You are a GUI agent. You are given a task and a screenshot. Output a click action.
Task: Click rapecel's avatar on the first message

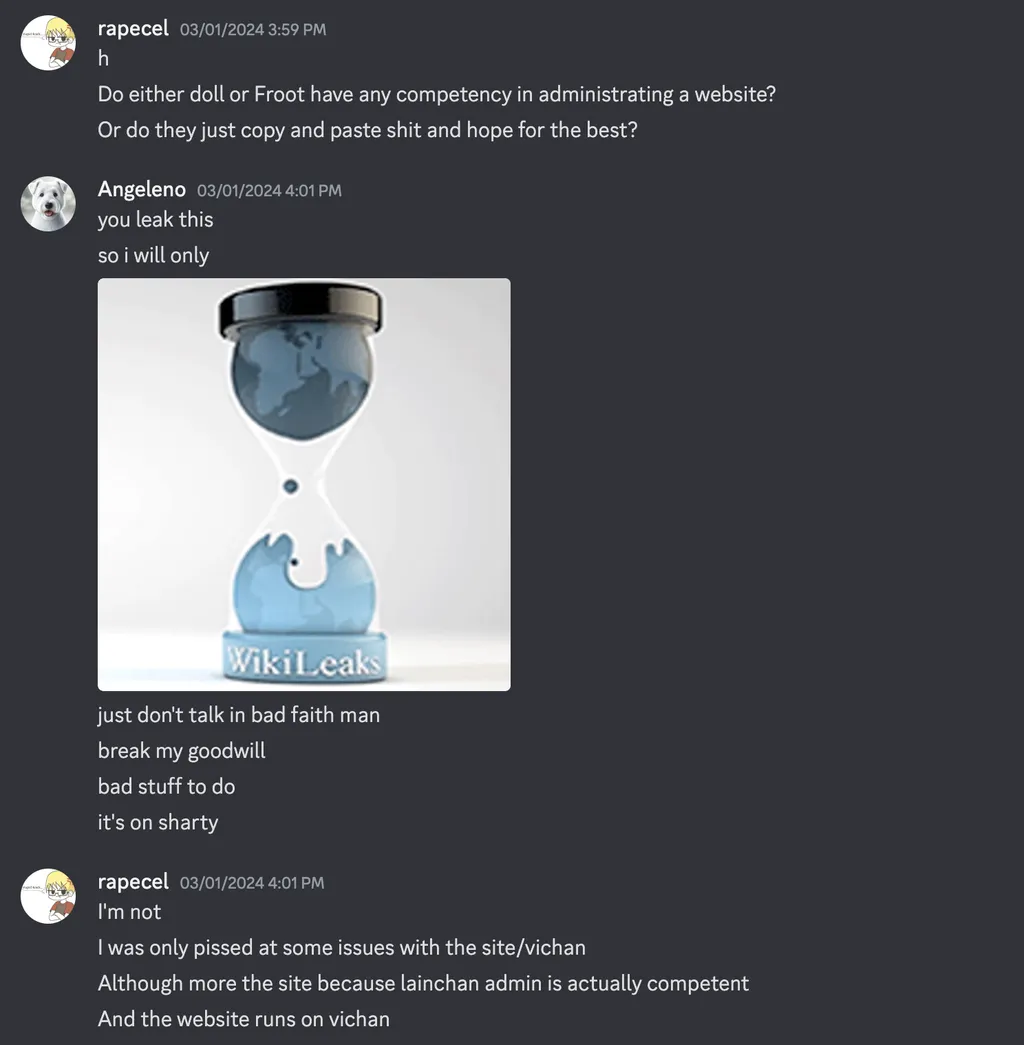[x=48, y=43]
